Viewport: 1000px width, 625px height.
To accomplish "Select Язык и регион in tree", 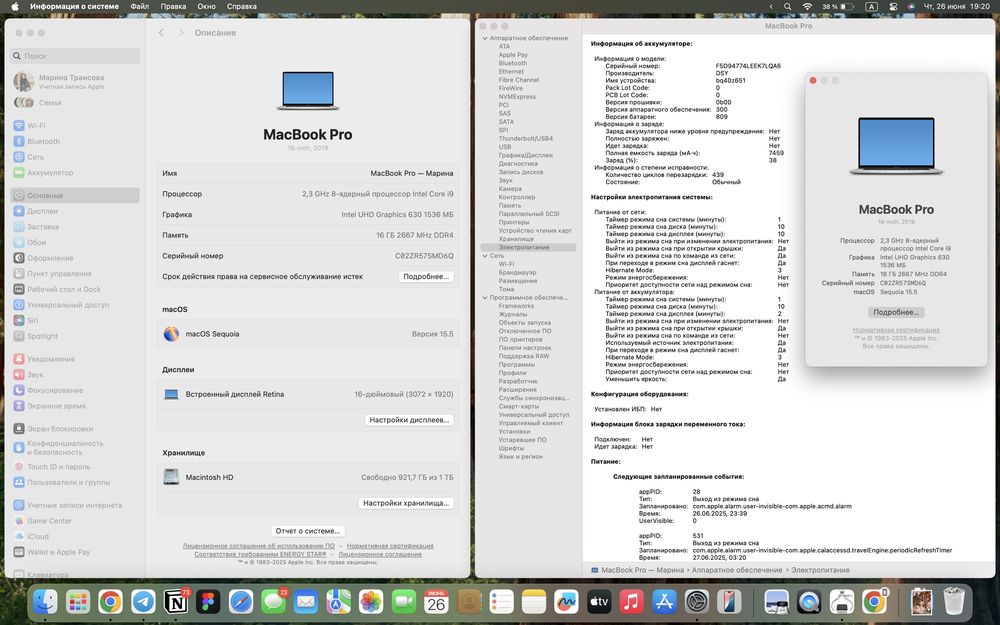I will 520,457.
